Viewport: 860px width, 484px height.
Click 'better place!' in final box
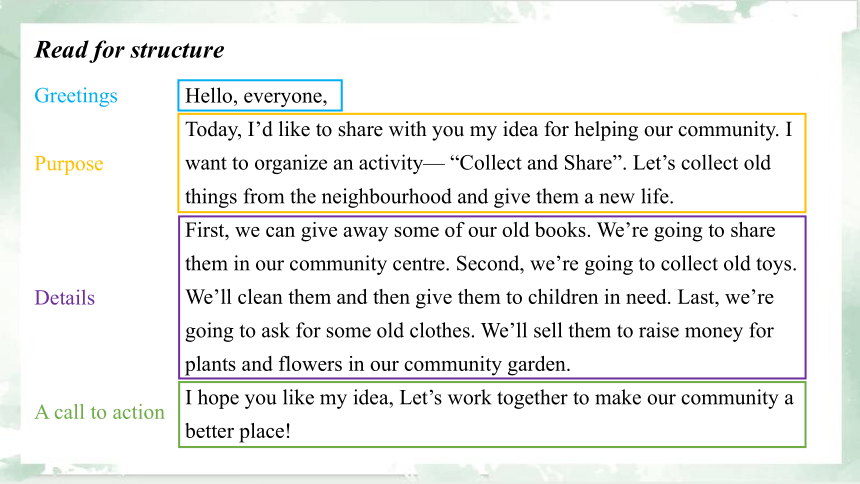click(237, 431)
